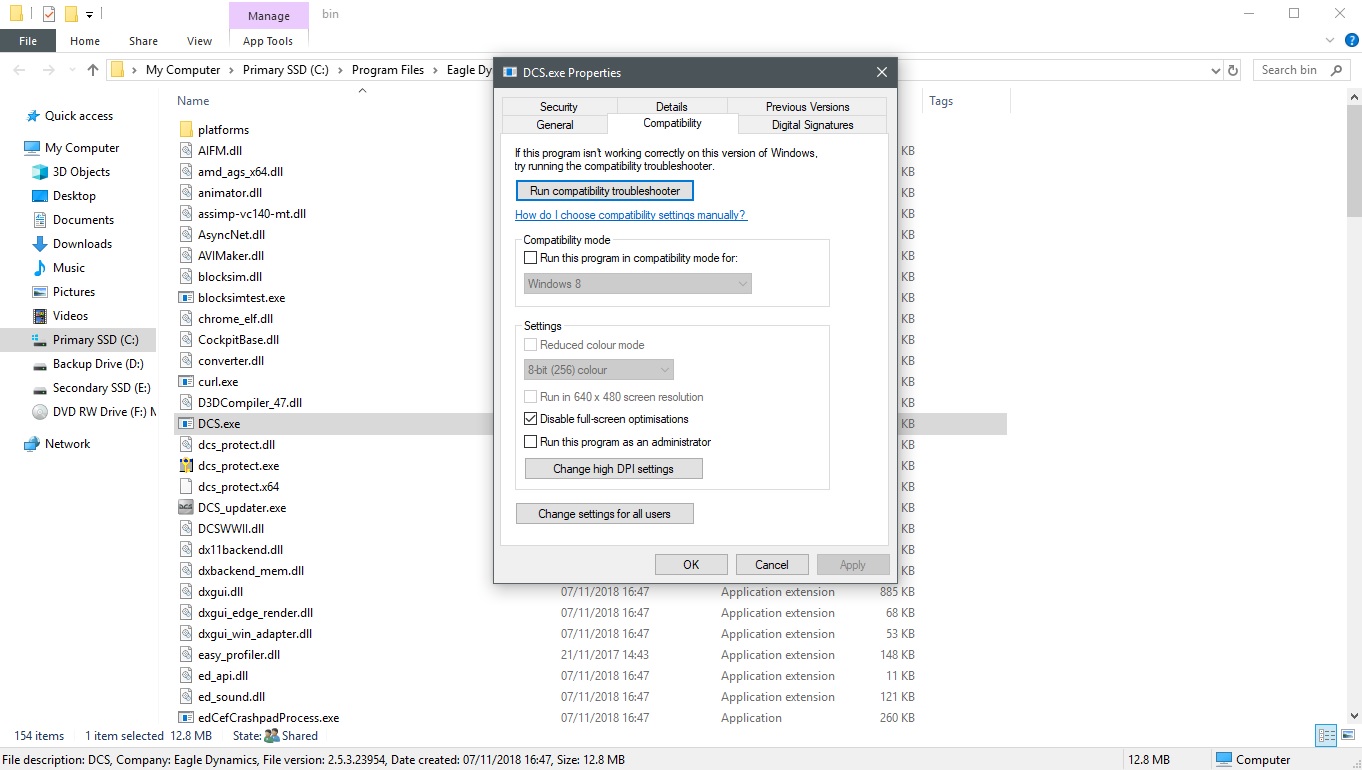1362x770 pixels.
Task: Select the edCefCrashpadProcess.exe file row
Action: pos(590,718)
